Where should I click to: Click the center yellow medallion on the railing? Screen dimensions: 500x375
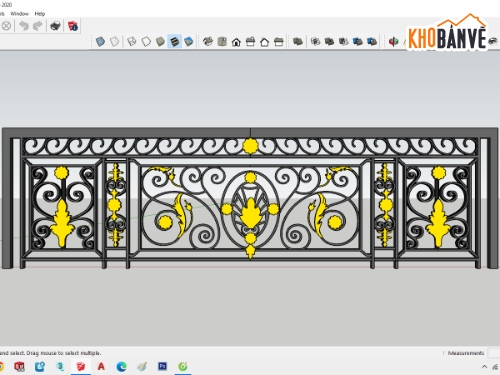tap(251, 214)
